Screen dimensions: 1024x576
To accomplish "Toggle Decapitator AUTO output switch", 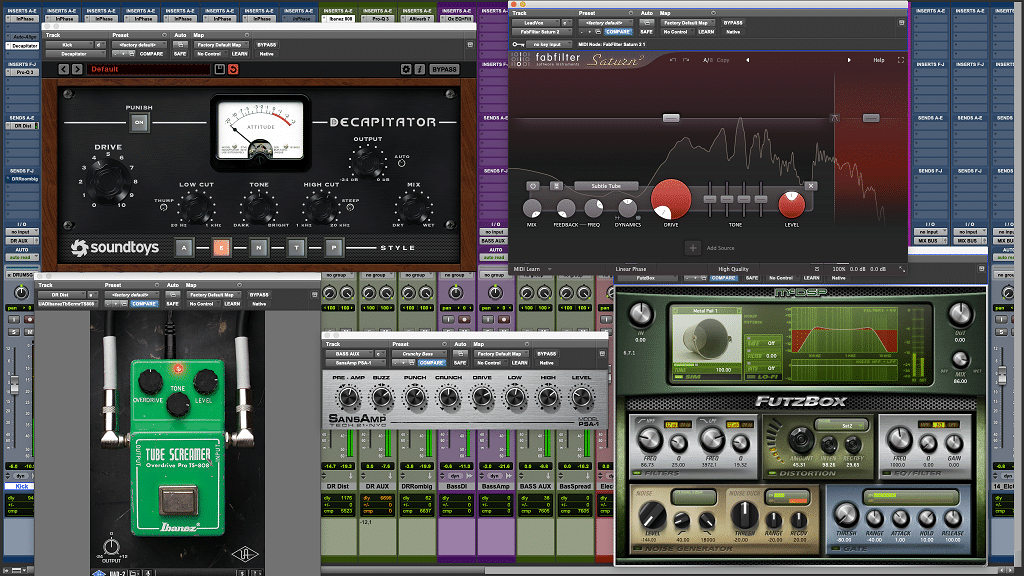I will (402, 163).
